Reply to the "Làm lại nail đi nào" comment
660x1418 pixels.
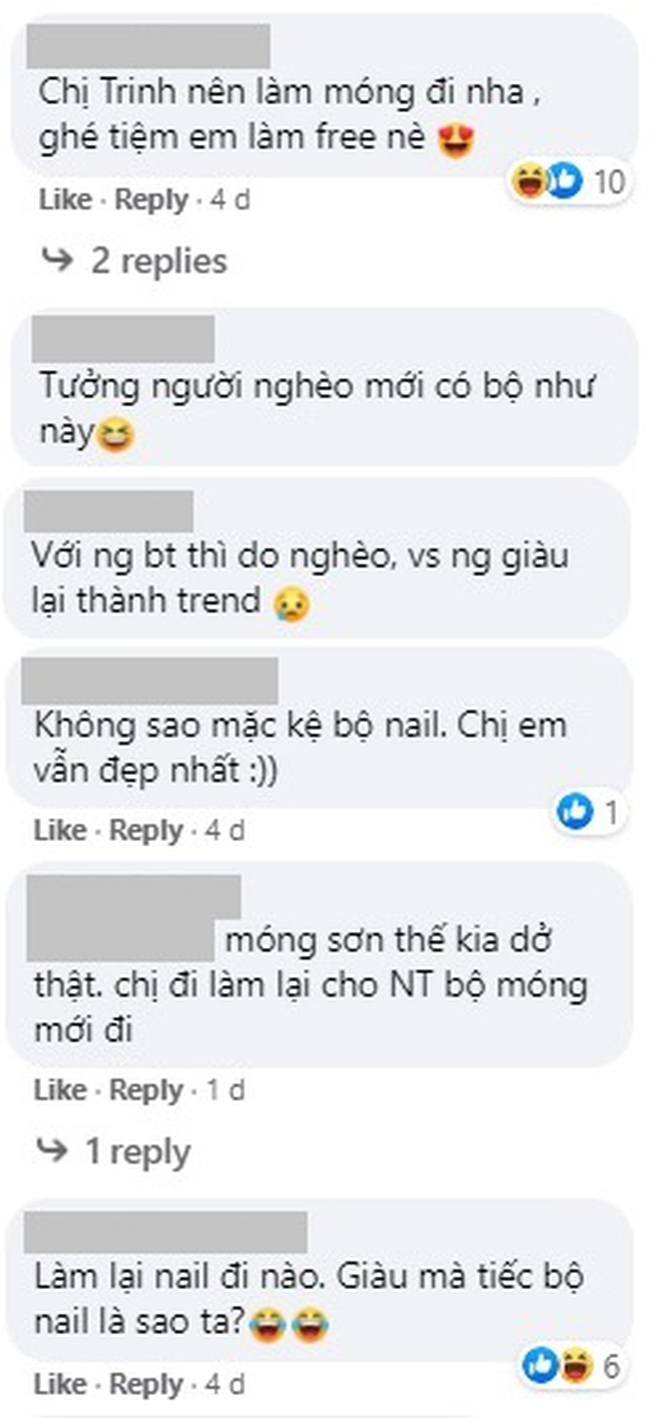coord(146,1385)
